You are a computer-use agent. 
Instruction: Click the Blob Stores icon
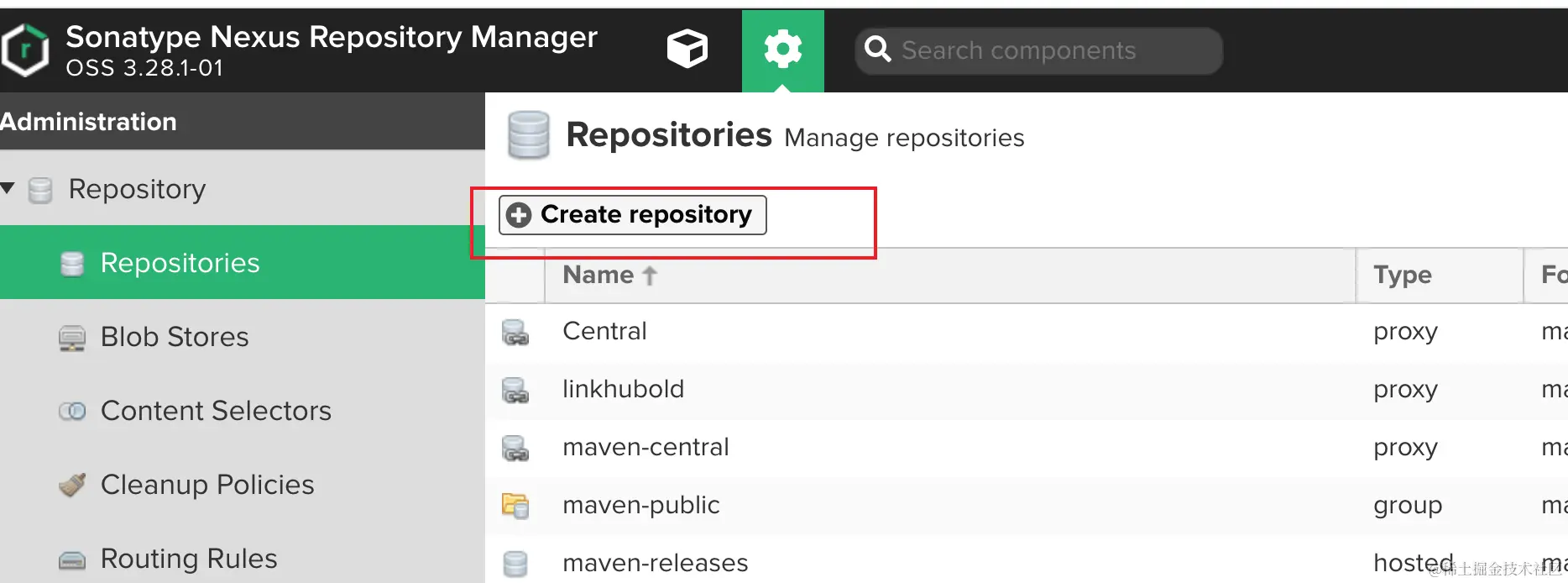(72, 338)
